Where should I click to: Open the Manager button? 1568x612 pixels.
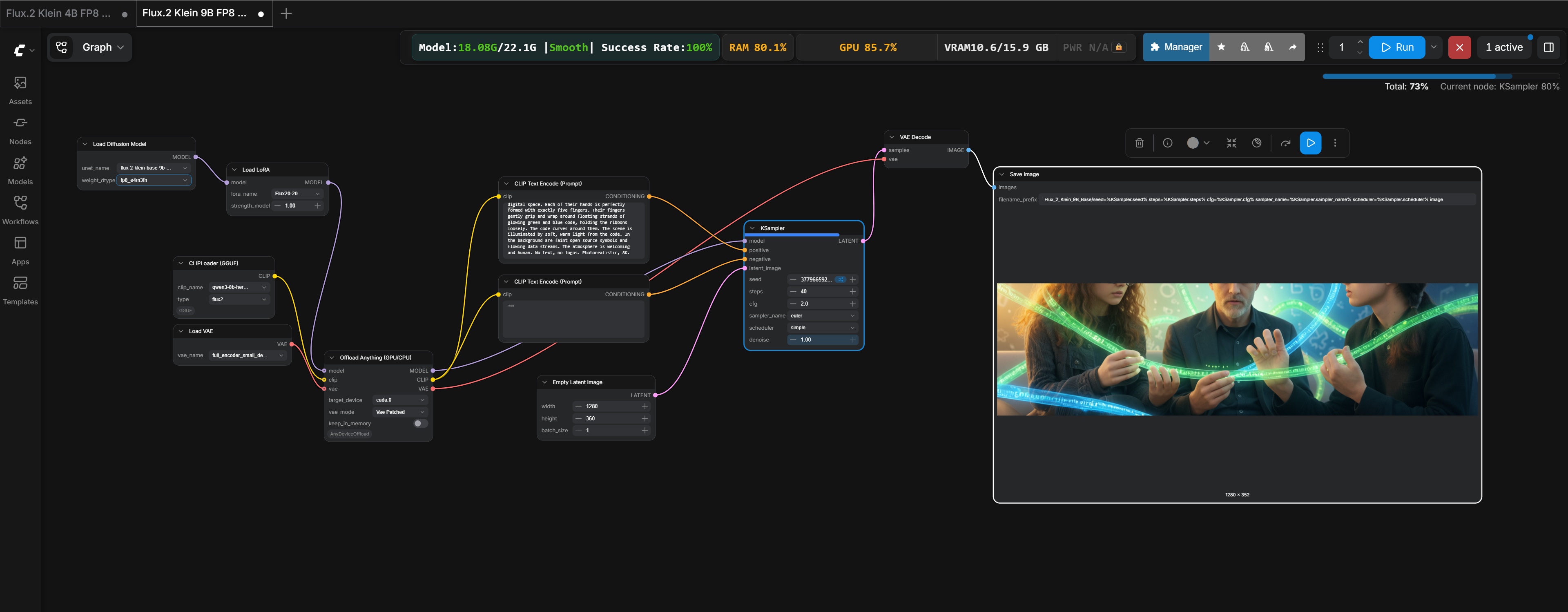(x=1176, y=47)
